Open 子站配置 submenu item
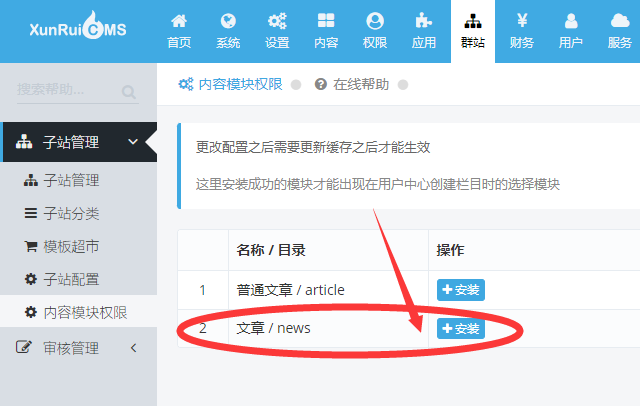This screenshot has height=406, width=640. (x=78, y=280)
